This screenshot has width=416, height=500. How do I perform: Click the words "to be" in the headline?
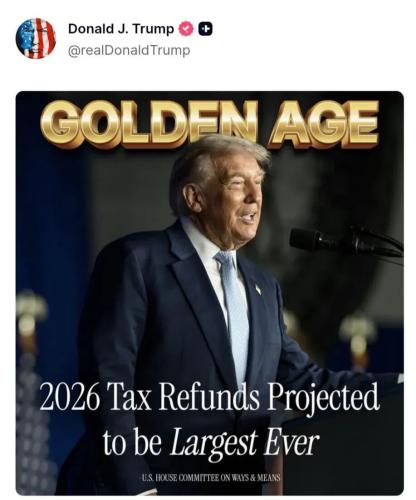(x=132, y=443)
